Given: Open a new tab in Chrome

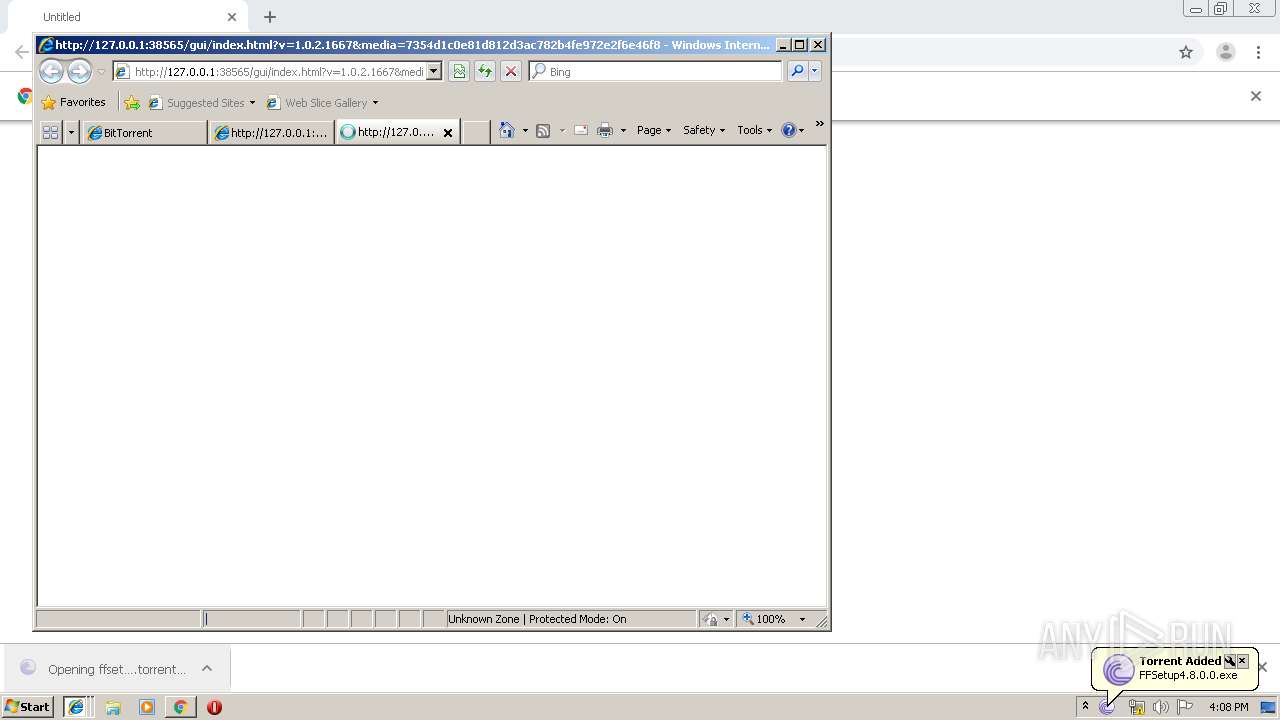Looking at the screenshot, I should tap(270, 17).
